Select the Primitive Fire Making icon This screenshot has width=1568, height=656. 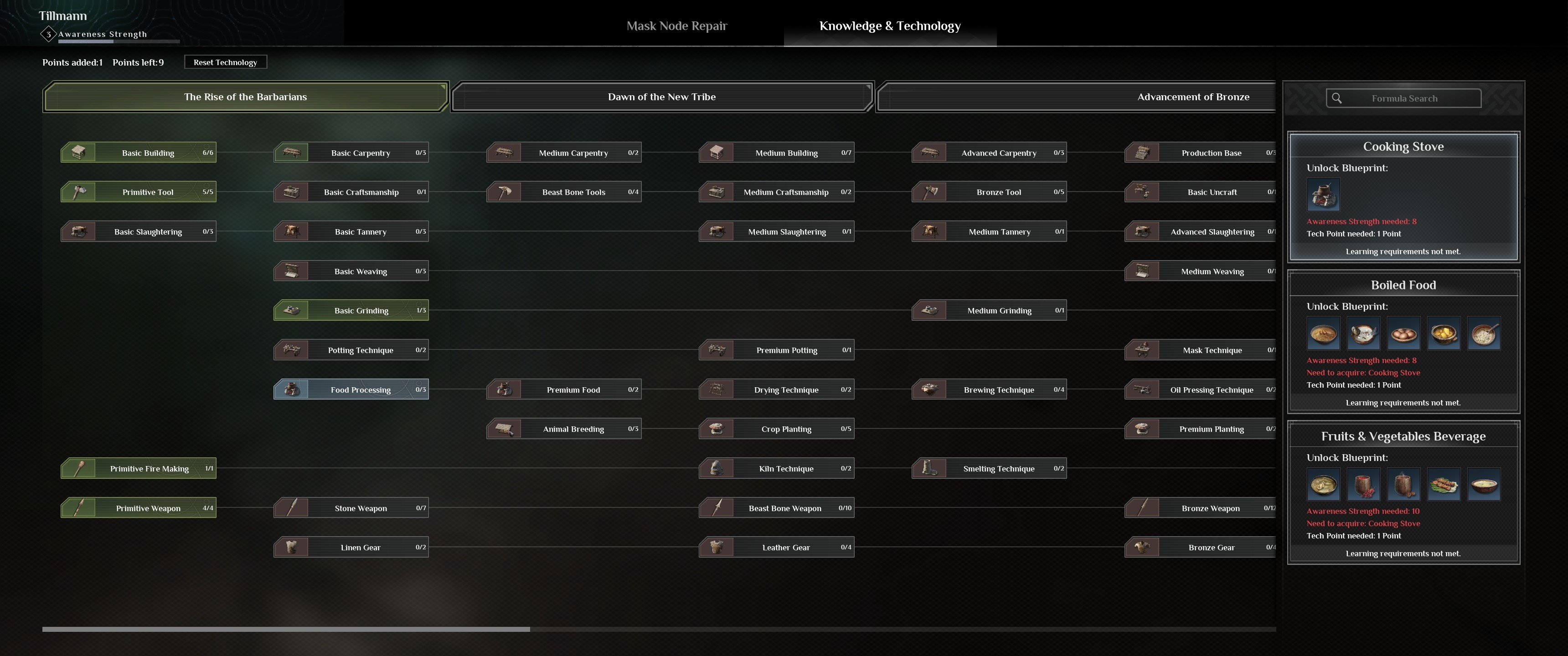point(77,468)
